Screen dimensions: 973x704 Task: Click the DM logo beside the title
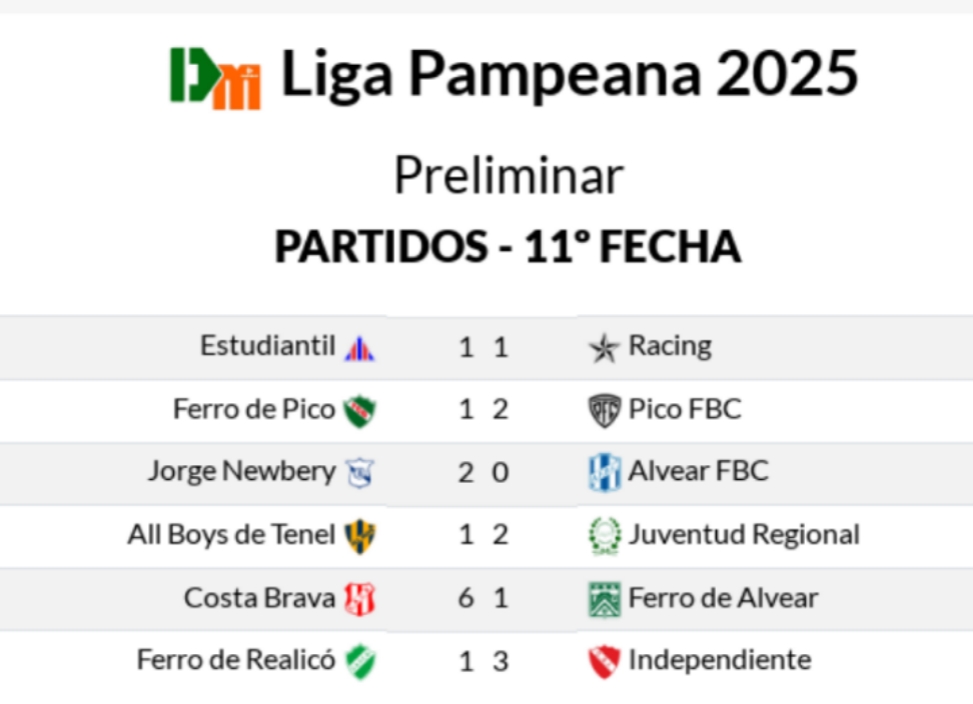pos(215,77)
